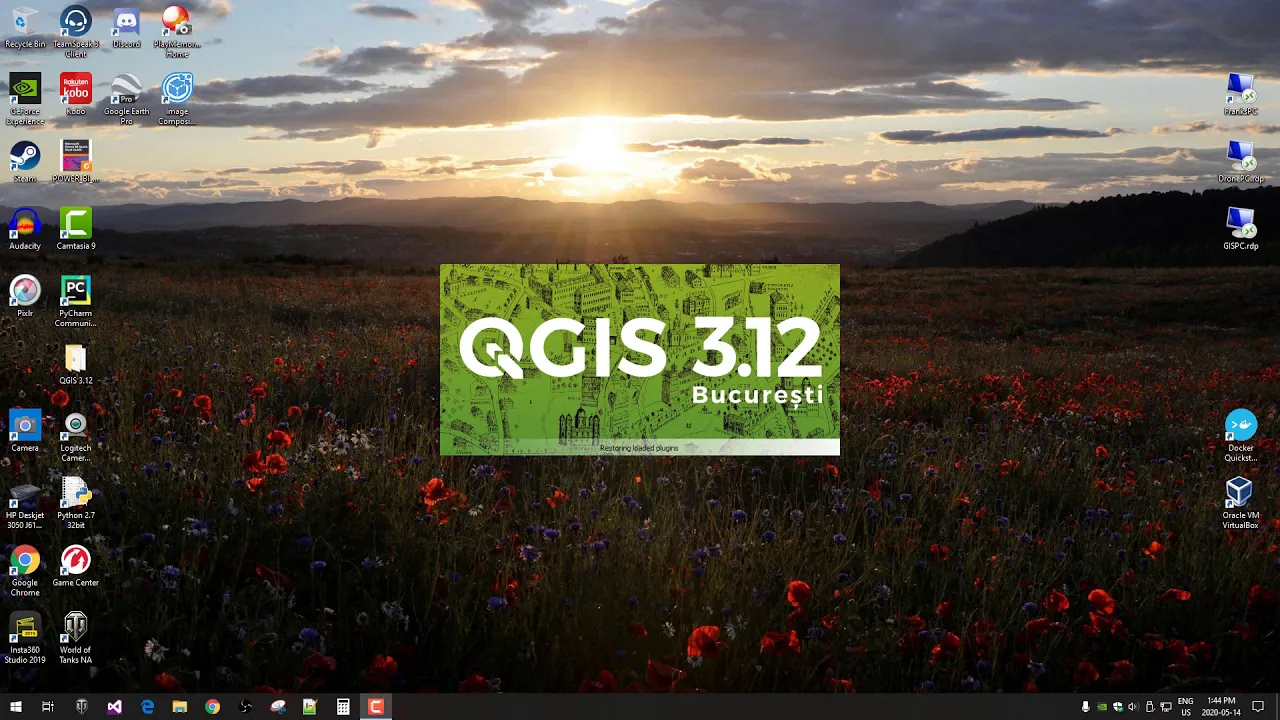Open Calculator from the taskbar
1280x720 pixels.
click(x=343, y=707)
